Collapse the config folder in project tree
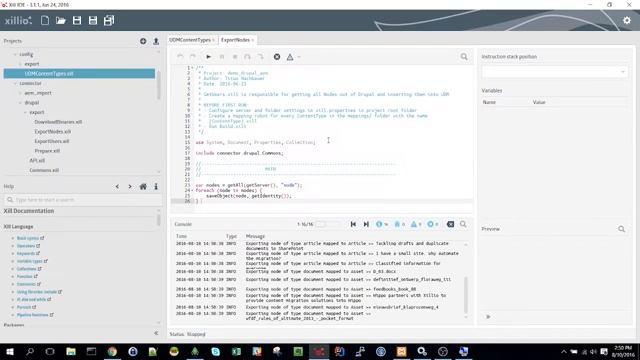The image size is (640, 360). [15, 54]
